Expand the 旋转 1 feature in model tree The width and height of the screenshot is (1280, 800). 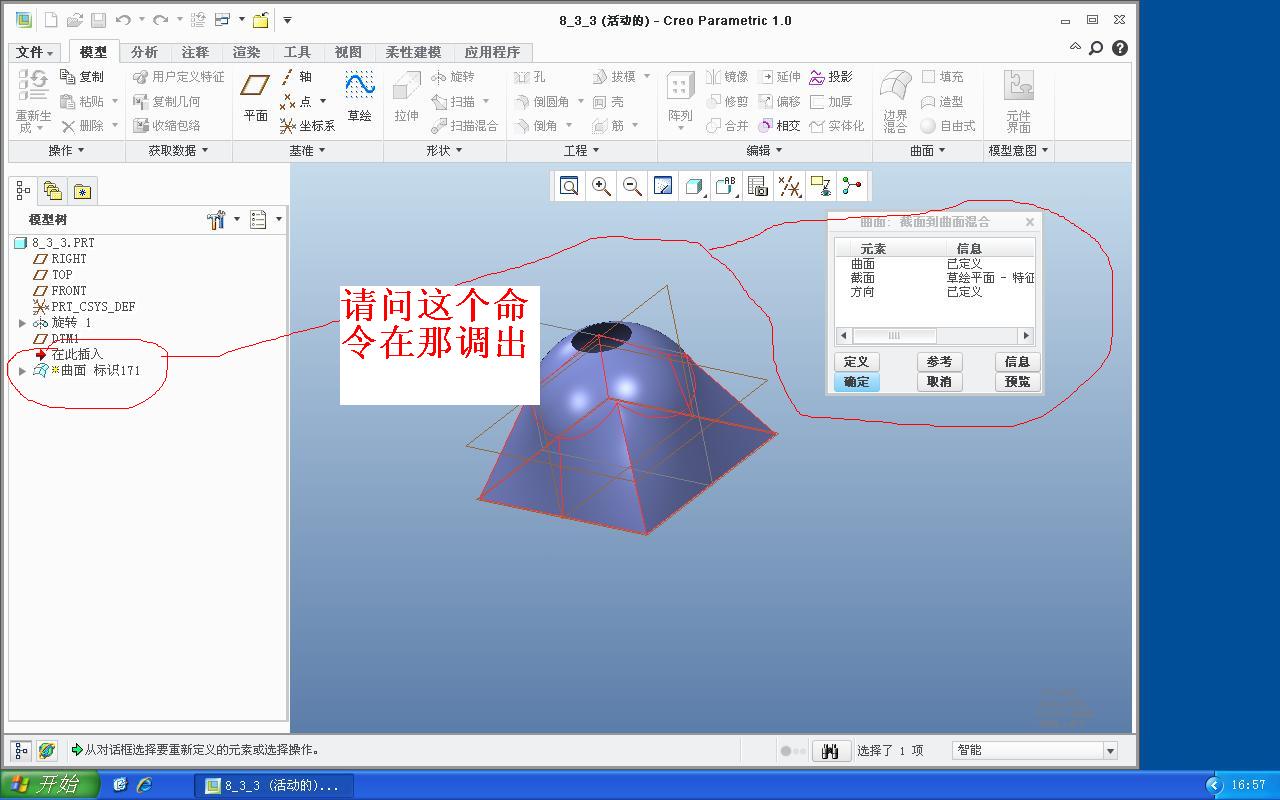(23, 323)
